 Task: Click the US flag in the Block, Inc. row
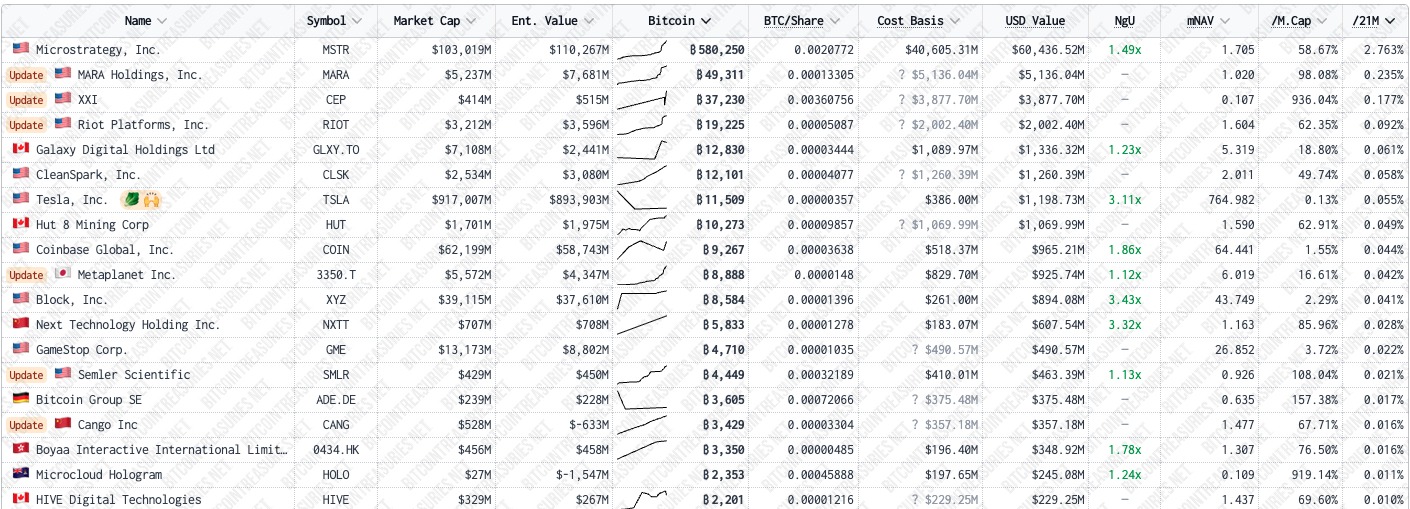point(21,299)
